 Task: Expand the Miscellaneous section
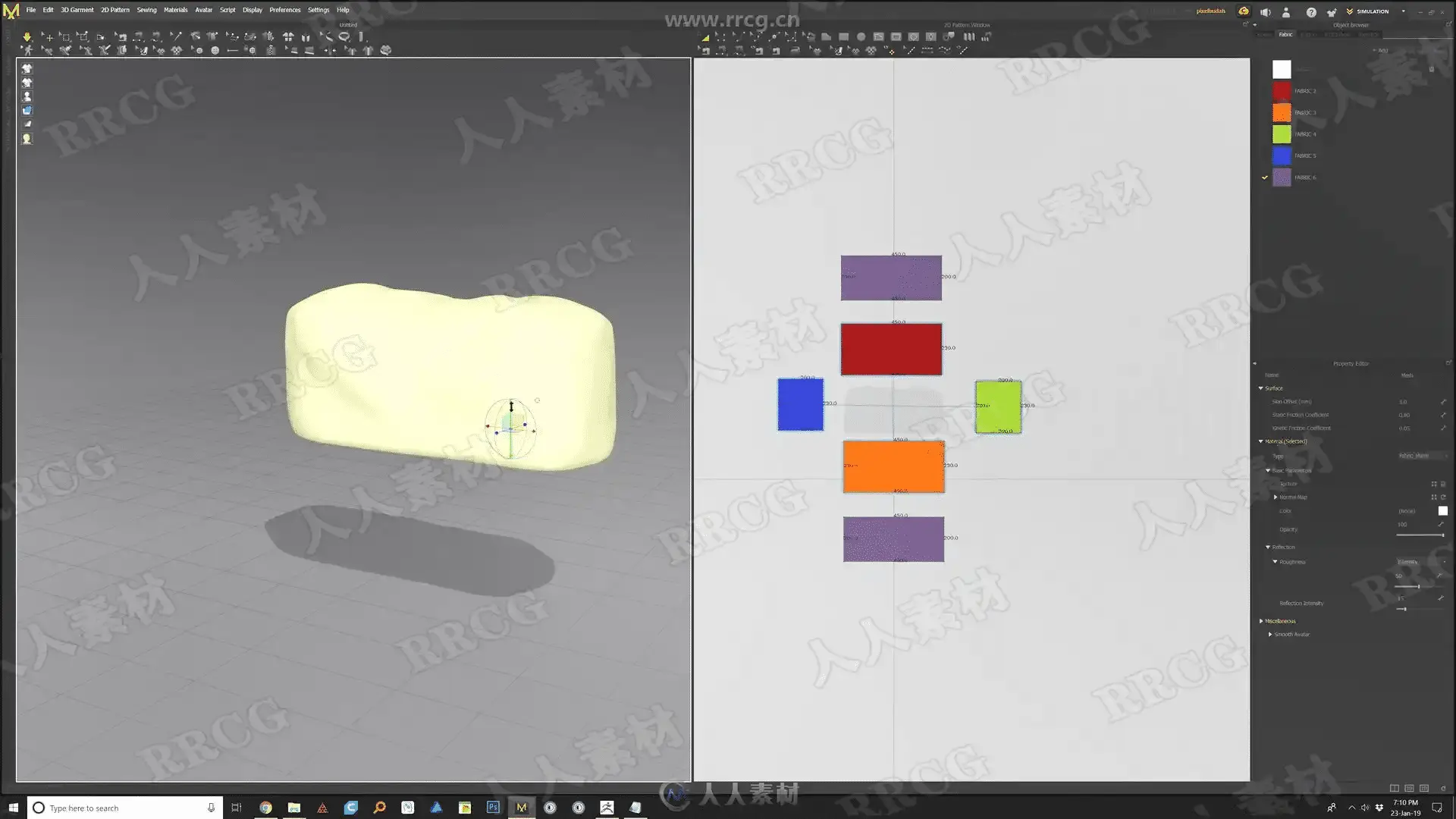pyautogui.click(x=1261, y=621)
